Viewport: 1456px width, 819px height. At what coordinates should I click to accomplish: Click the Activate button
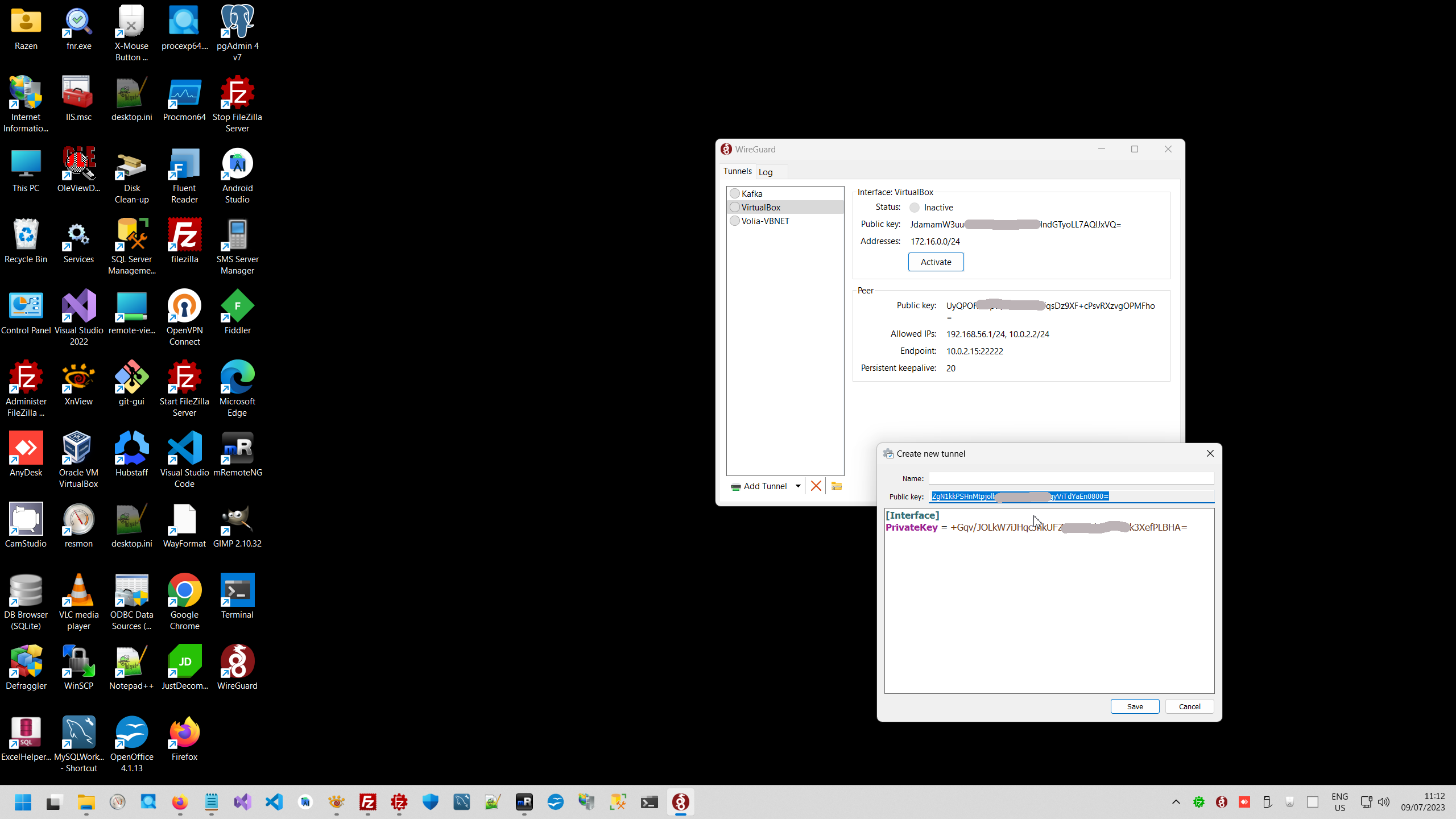(936, 262)
